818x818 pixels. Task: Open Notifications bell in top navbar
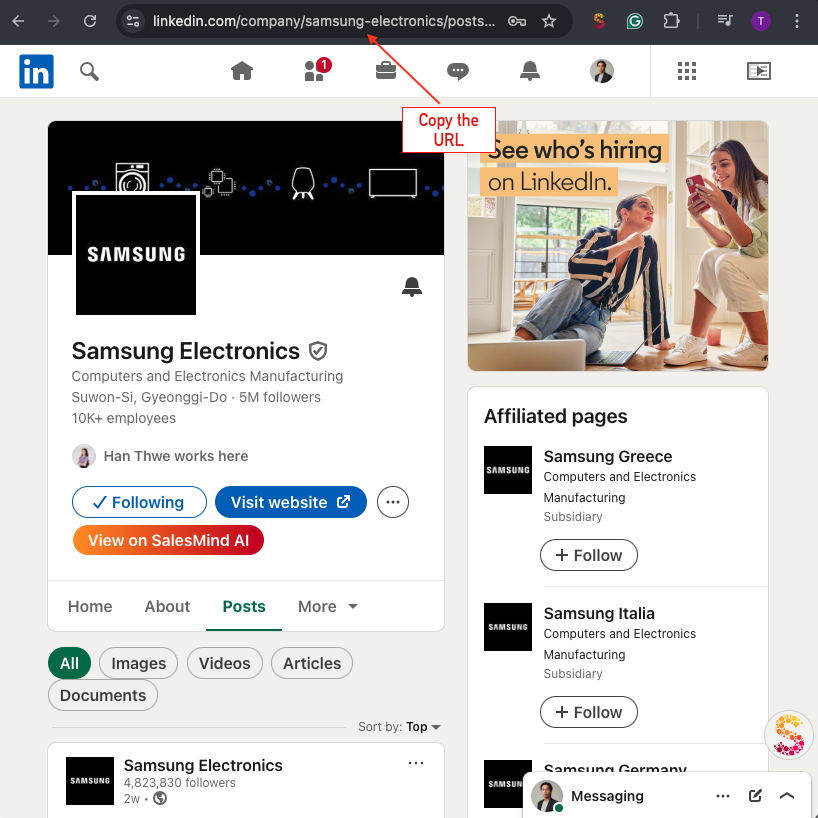pos(529,71)
